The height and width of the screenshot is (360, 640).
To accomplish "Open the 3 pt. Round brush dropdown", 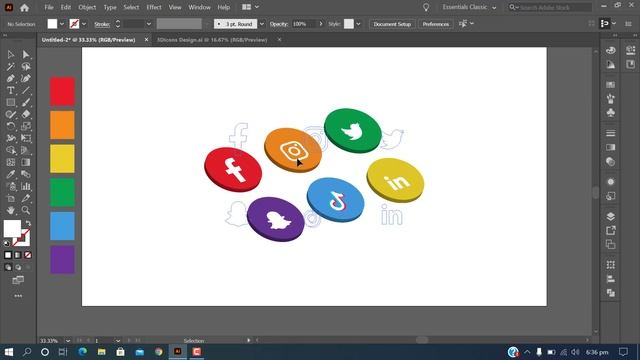I will pyautogui.click(x=262, y=24).
